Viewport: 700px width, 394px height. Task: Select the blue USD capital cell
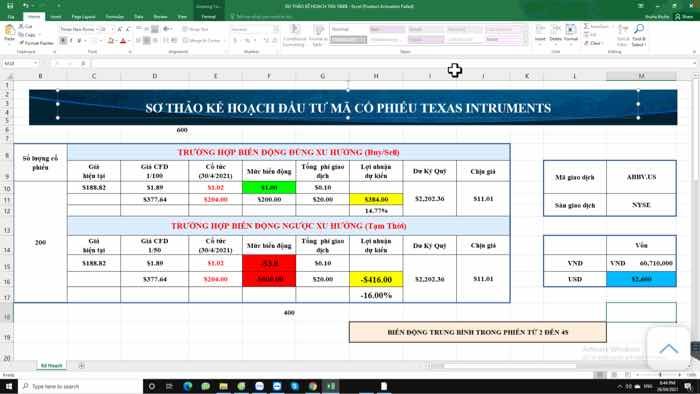(x=641, y=279)
